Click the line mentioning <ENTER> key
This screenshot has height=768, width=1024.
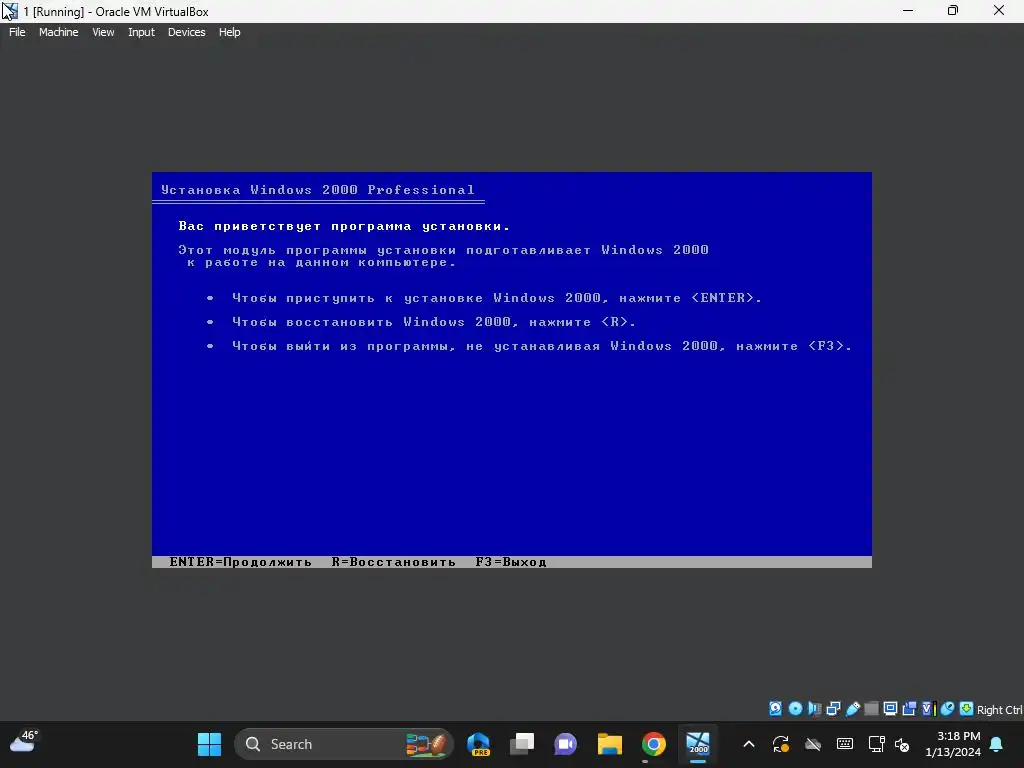496,298
